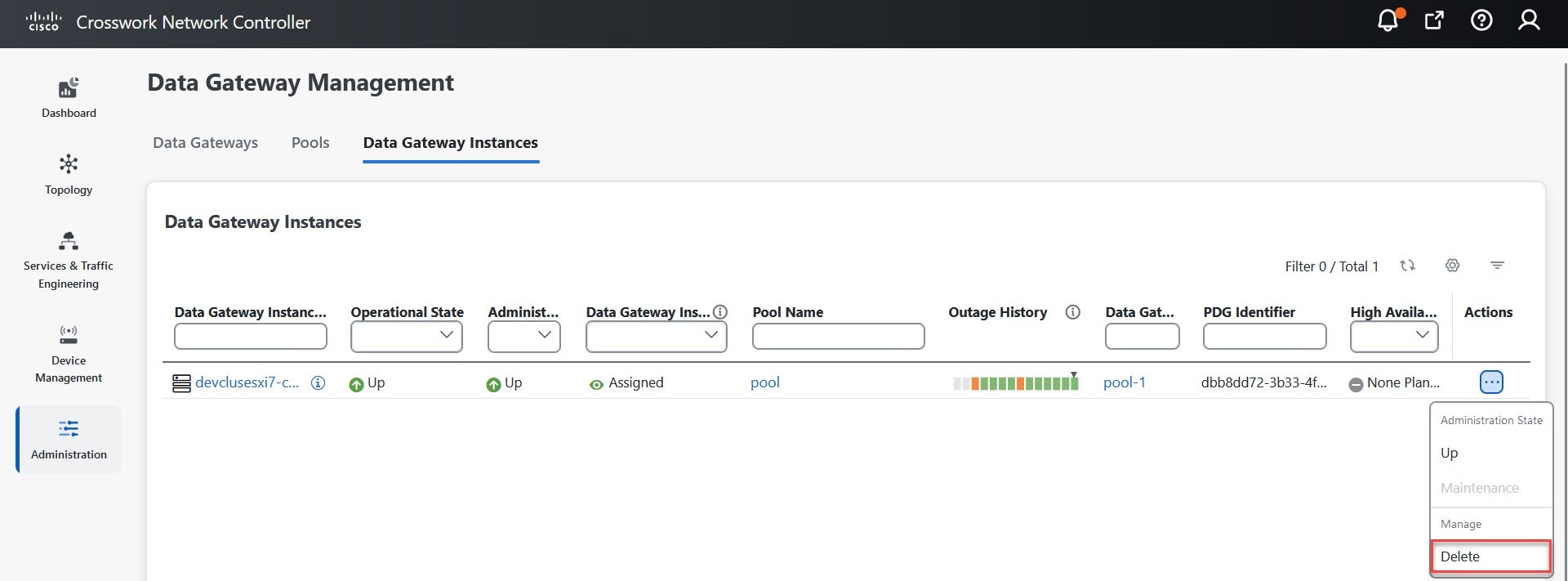1568x581 pixels.
Task: Click the None Planned status icon
Action: 1356,384
